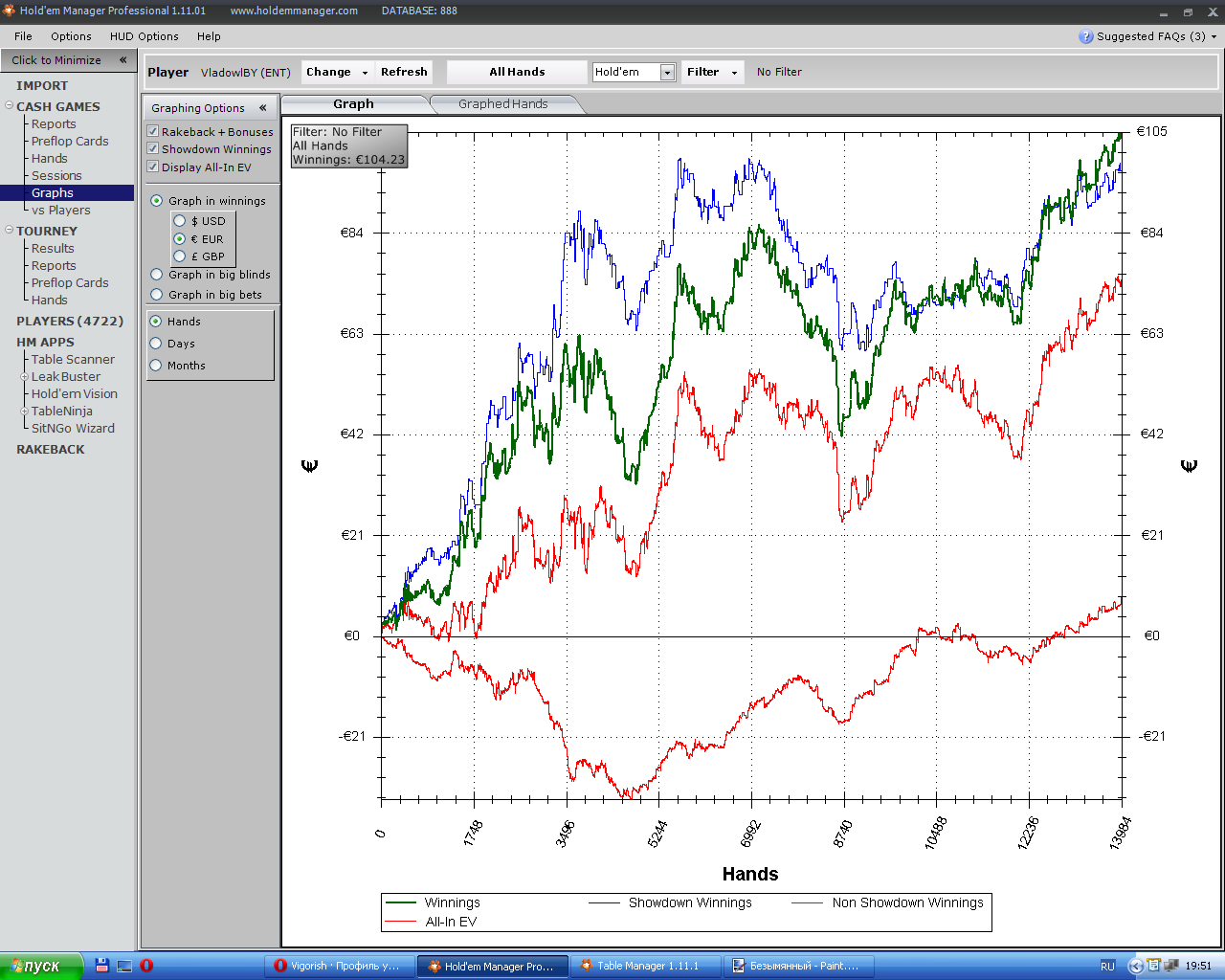The width and height of the screenshot is (1225, 980).
Task: Click the Opera icon in quick launch
Action: (x=146, y=966)
